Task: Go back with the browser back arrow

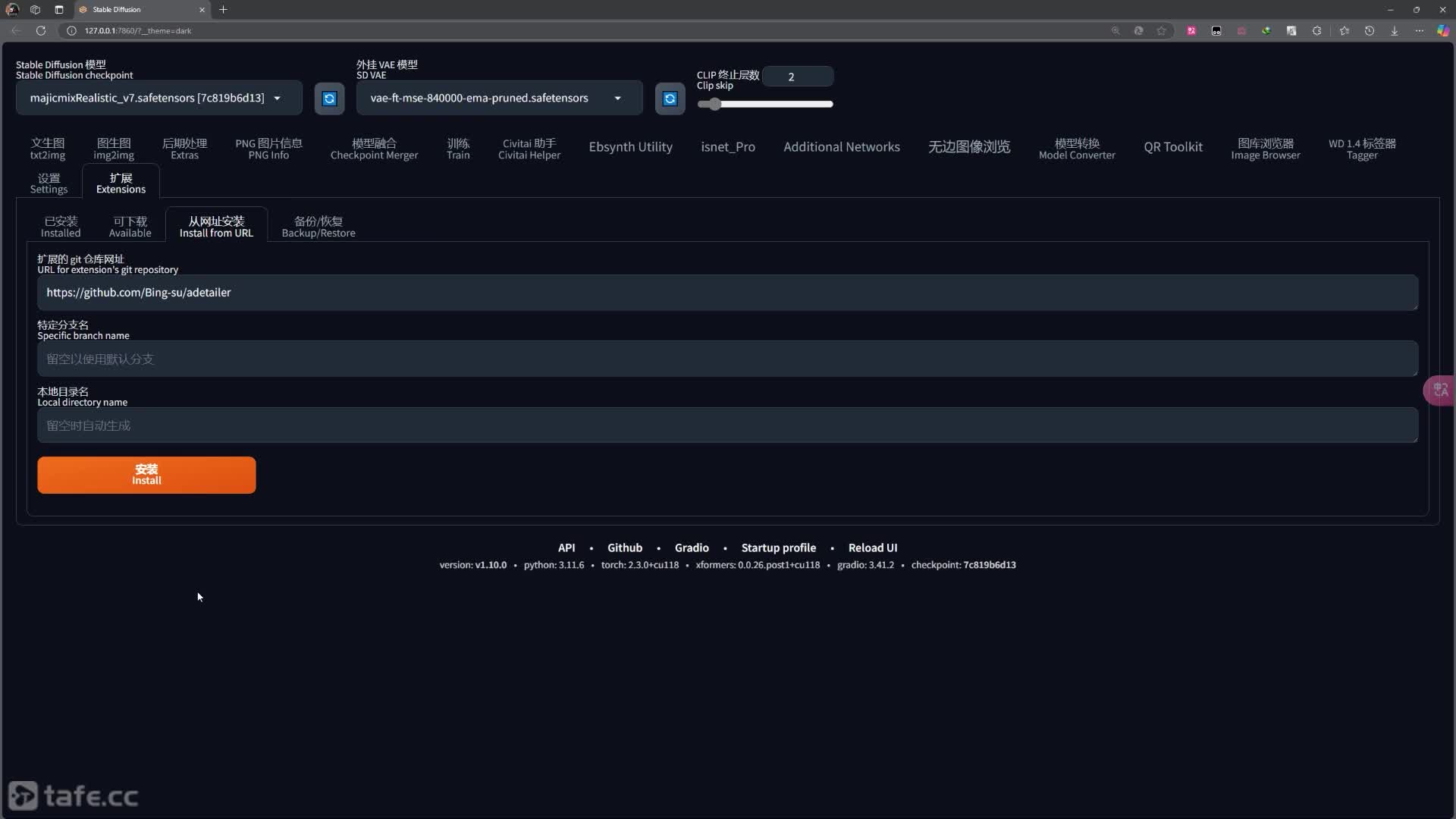Action: (16, 31)
